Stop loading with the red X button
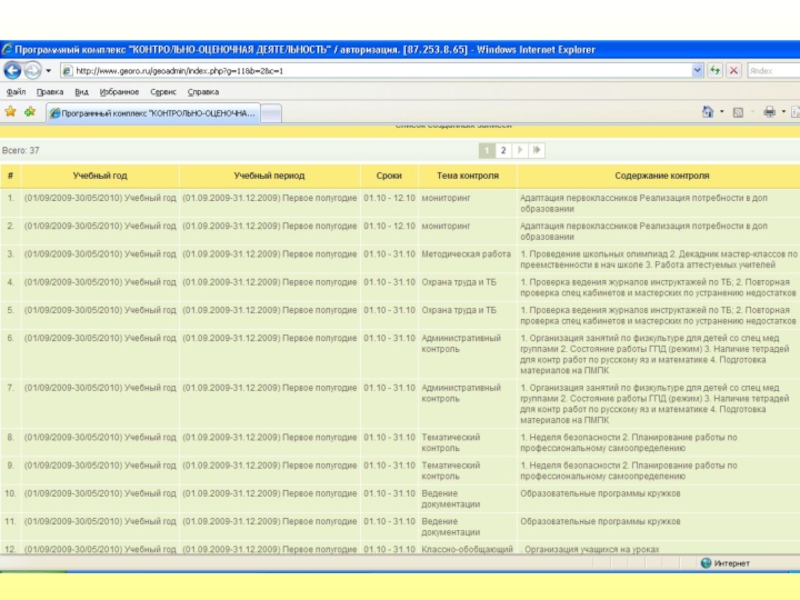The image size is (800, 600). (x=734, y=71)
